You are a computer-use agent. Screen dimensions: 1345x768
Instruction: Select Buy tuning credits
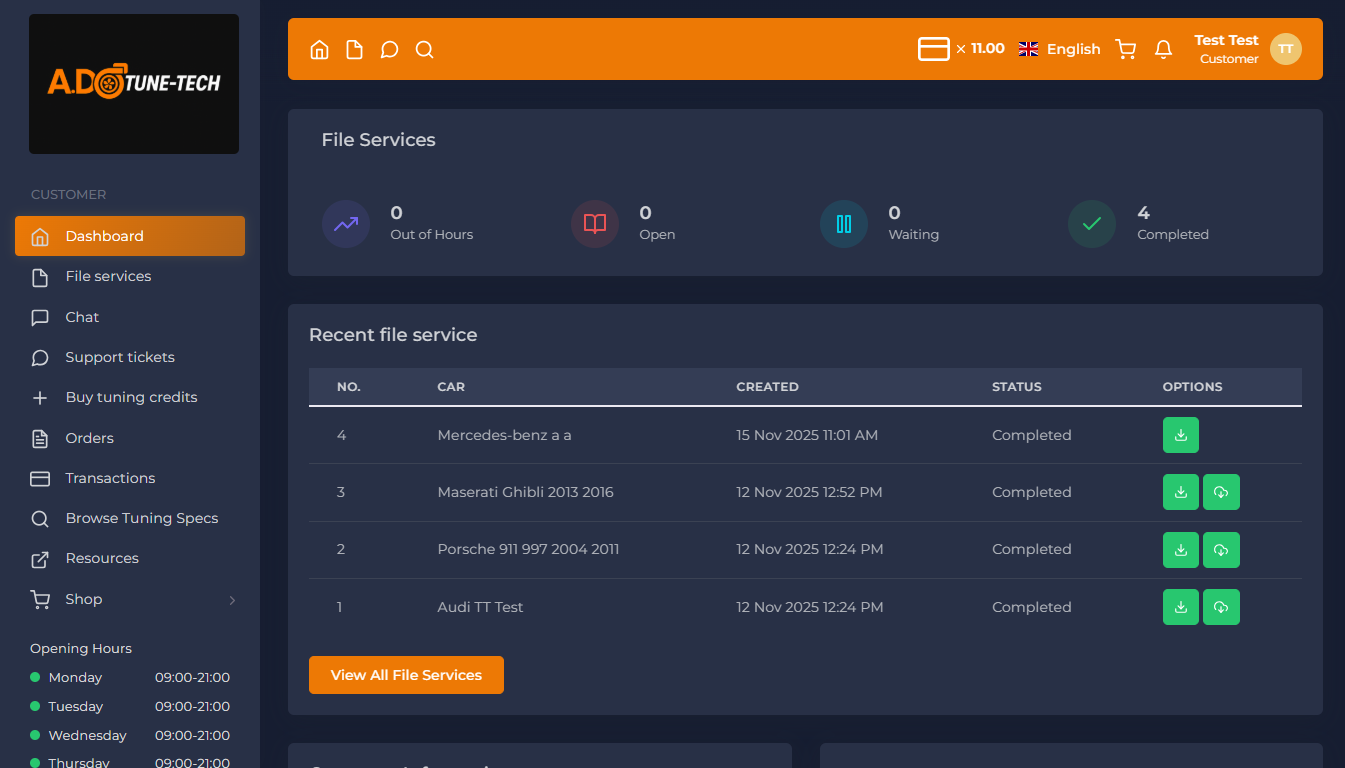coord(130,397)
